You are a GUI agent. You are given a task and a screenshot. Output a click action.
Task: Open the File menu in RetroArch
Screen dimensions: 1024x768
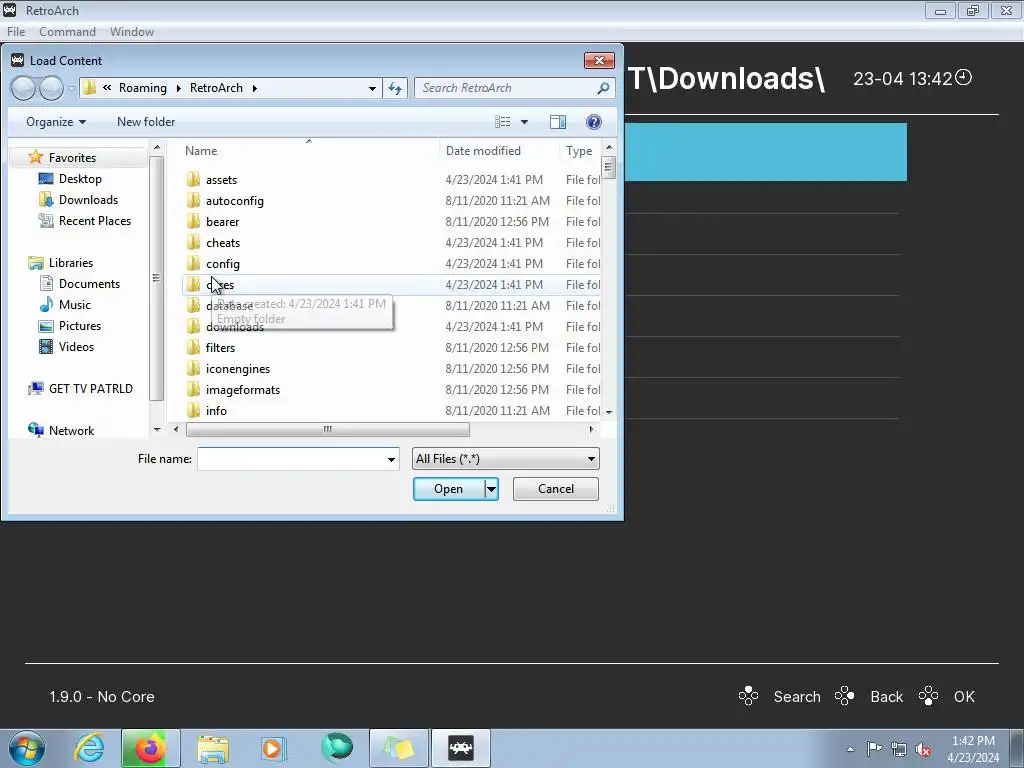(x=16, y=31)
